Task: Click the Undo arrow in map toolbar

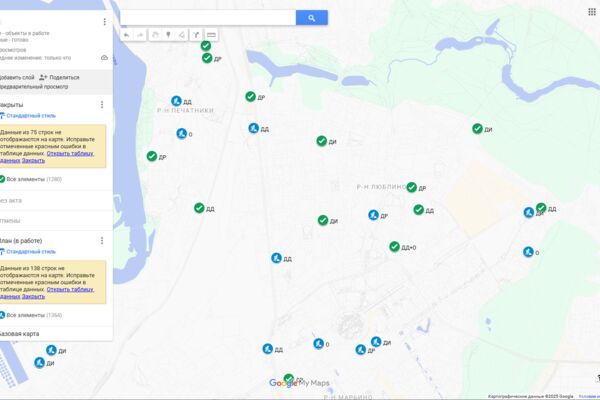Action: tap(127, 35)
